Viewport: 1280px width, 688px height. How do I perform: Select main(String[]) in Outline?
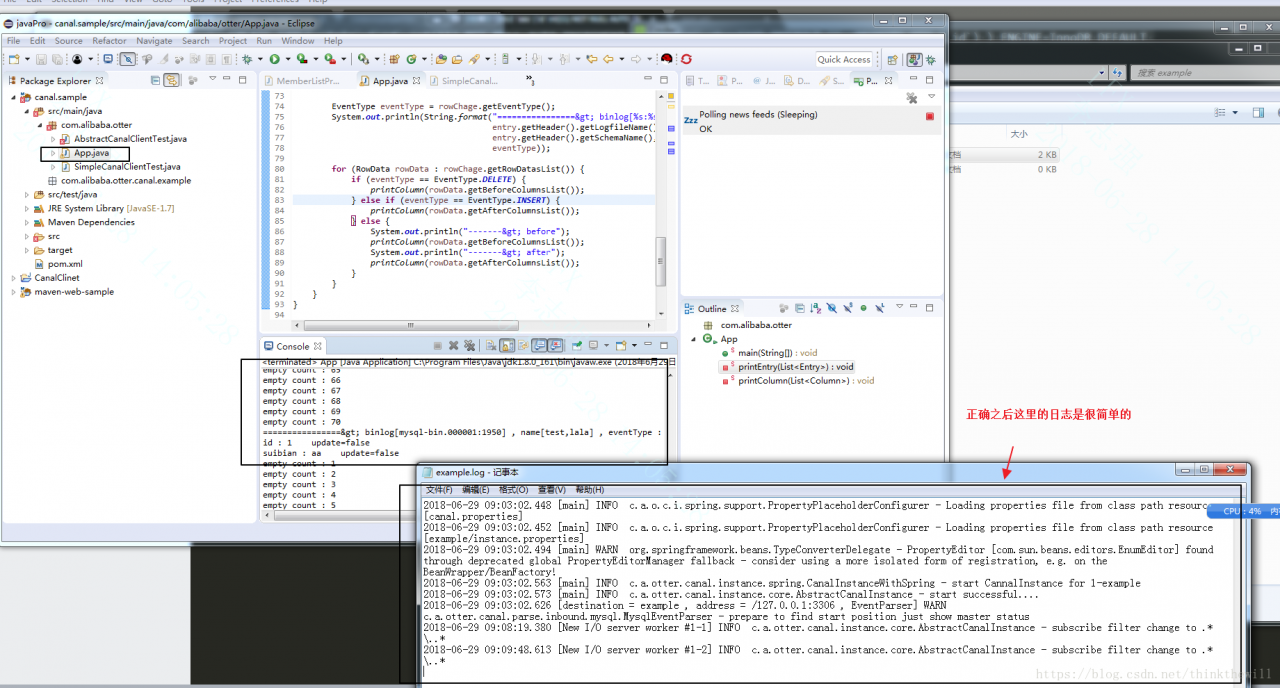(770, 353)
